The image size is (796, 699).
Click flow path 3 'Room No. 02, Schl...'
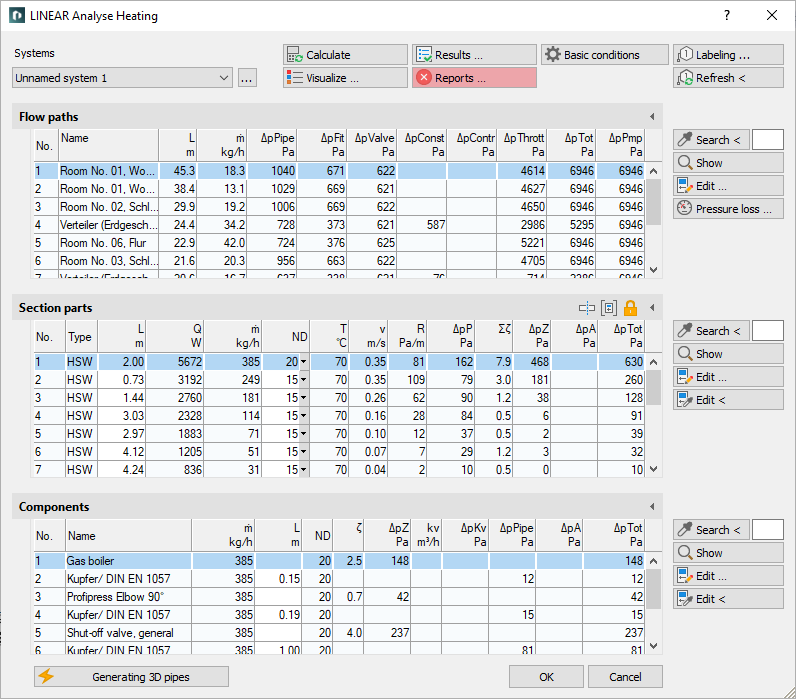(x=340, y=207)
